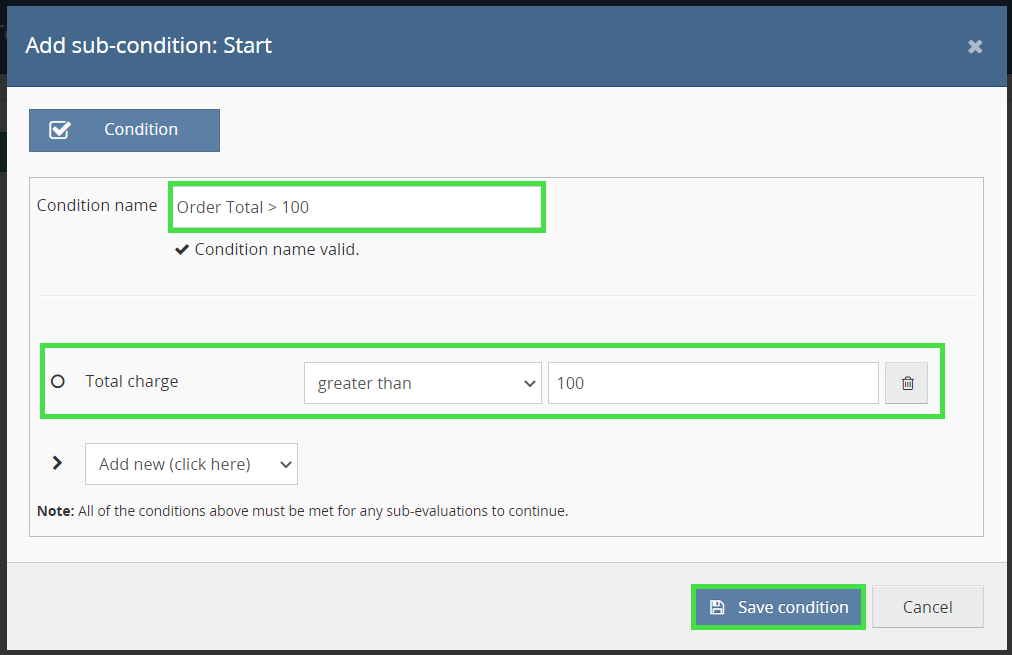Click the checkbox inside the Condition header
Screen dimensions: 1012x655
[x=60, y=129]
